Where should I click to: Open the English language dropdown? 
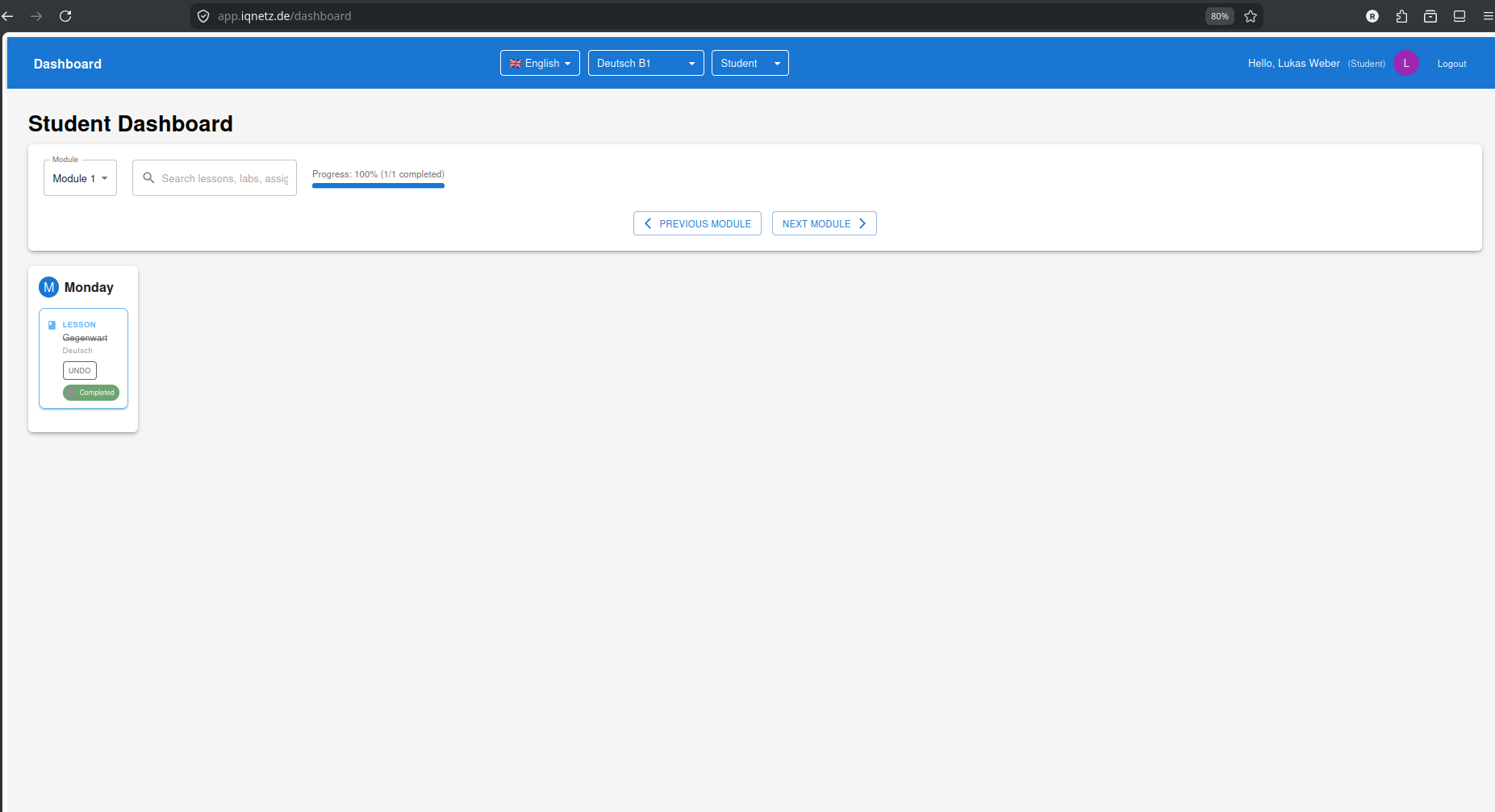pos(540,63)
